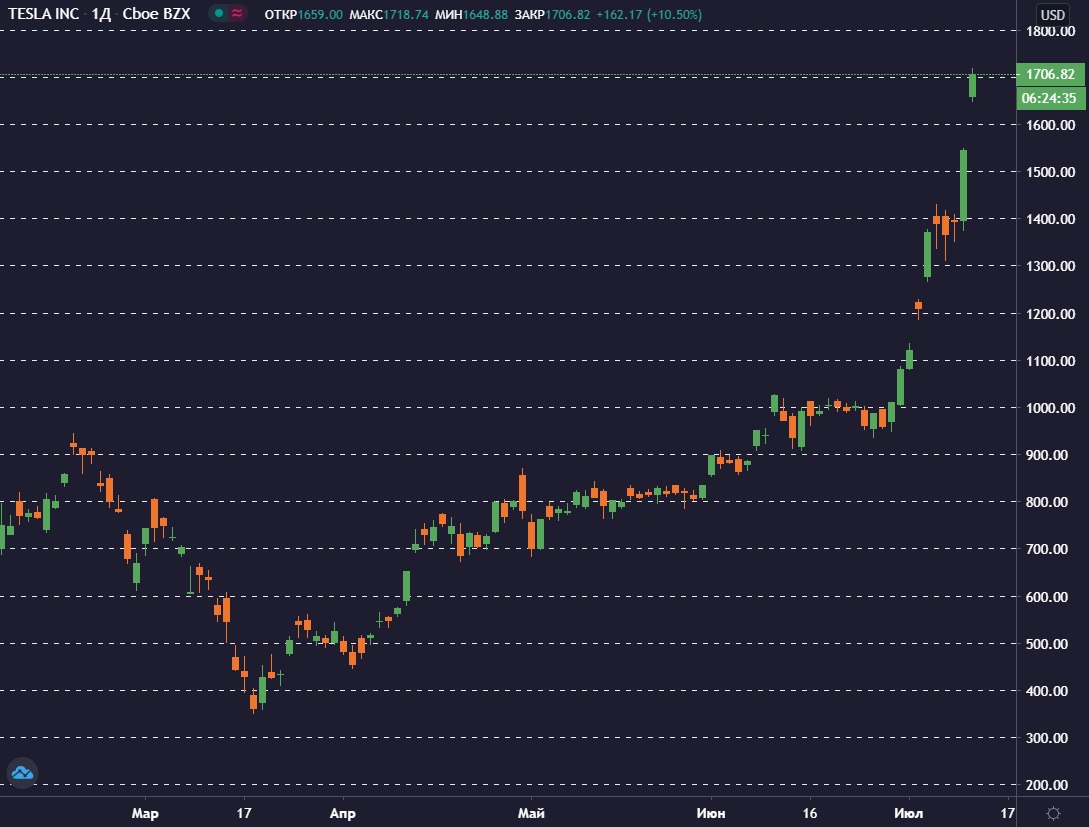Click the 1200.00 price scale label
This screenshot has height=827, width=1089.
1050,314
